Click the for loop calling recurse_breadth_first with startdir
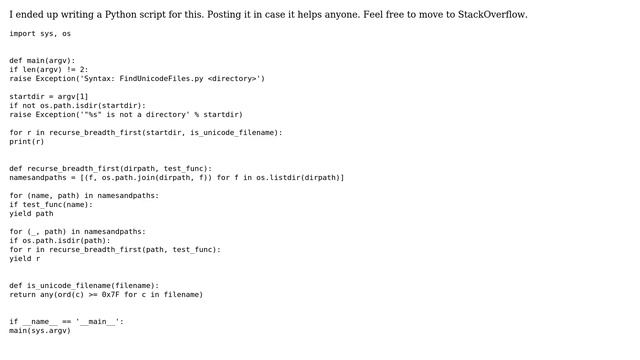640x360 pixels. (x=146, y=133)
